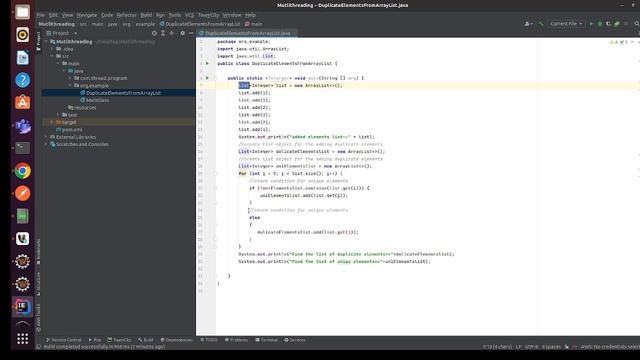Open the TeamCity menu
This screenshot has height=360, width=640.
coord(209,15)
